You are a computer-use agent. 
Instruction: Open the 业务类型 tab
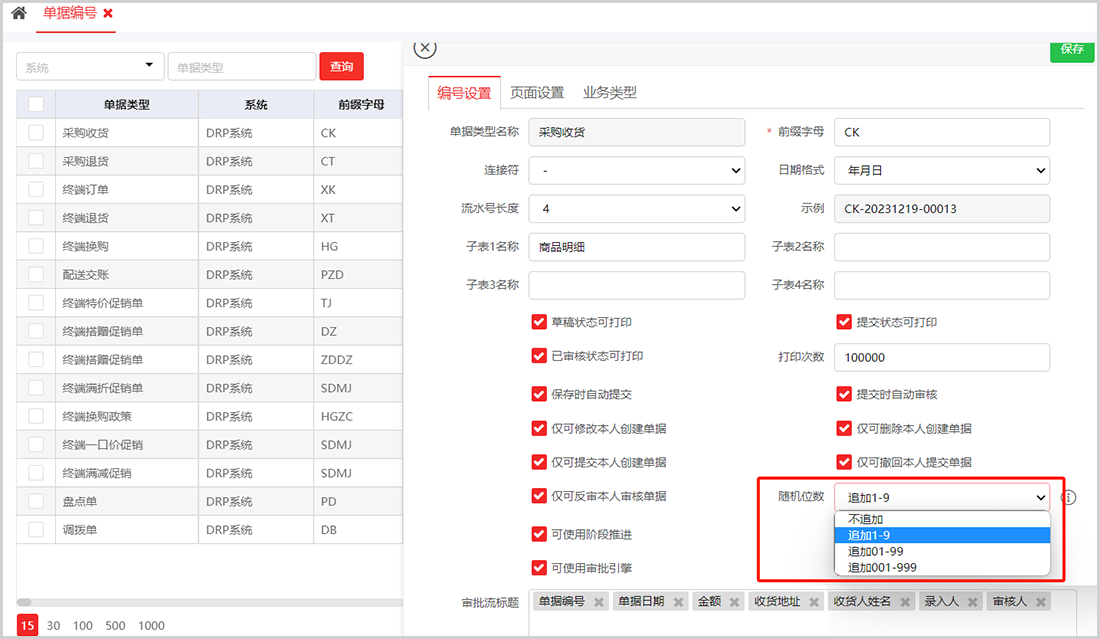pos(609,93)
